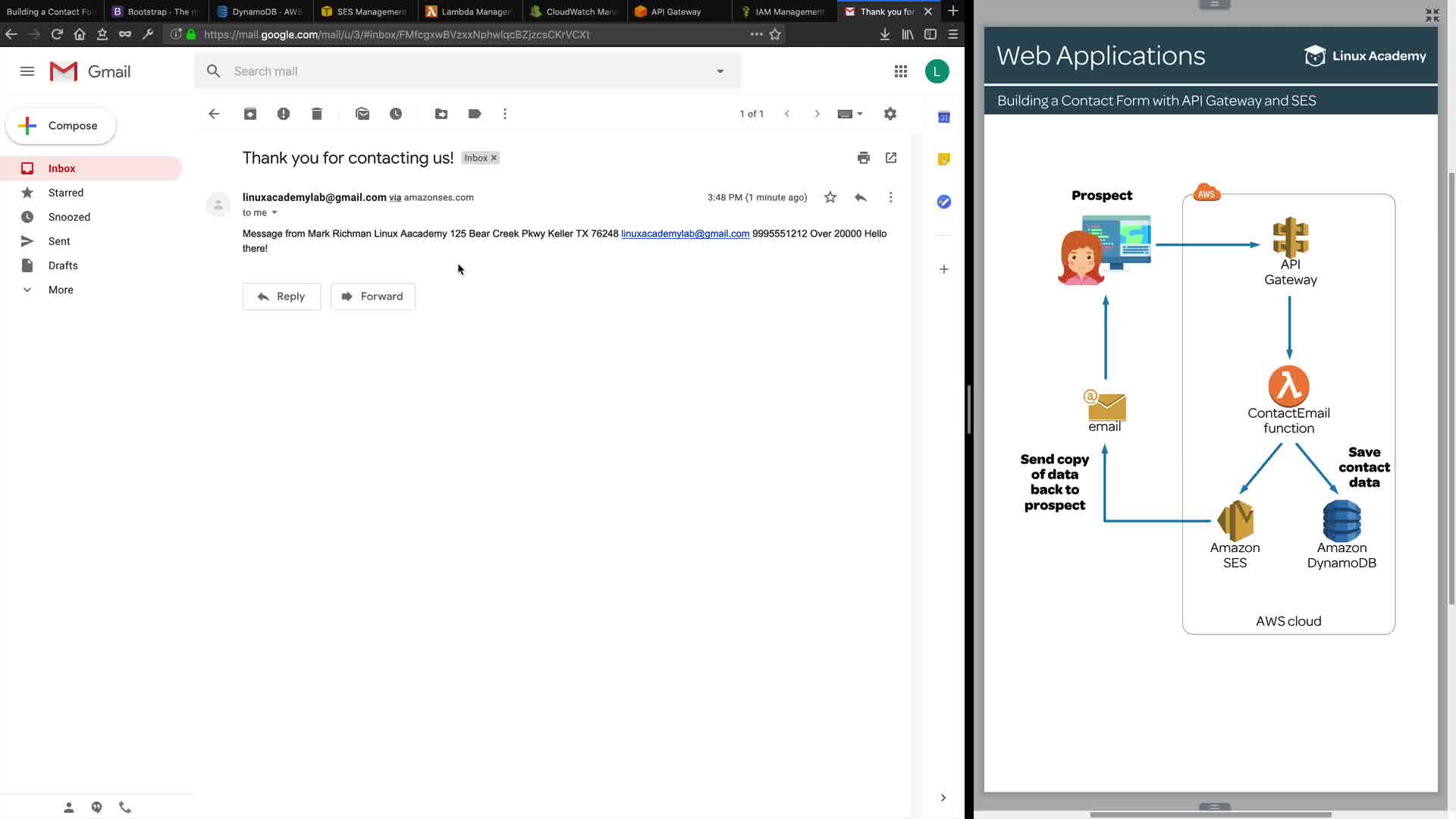This screenshot has height=819, width=1456.
Task: Open the linuxacademylab@gmail.com link in message
Action: point(685,234)
